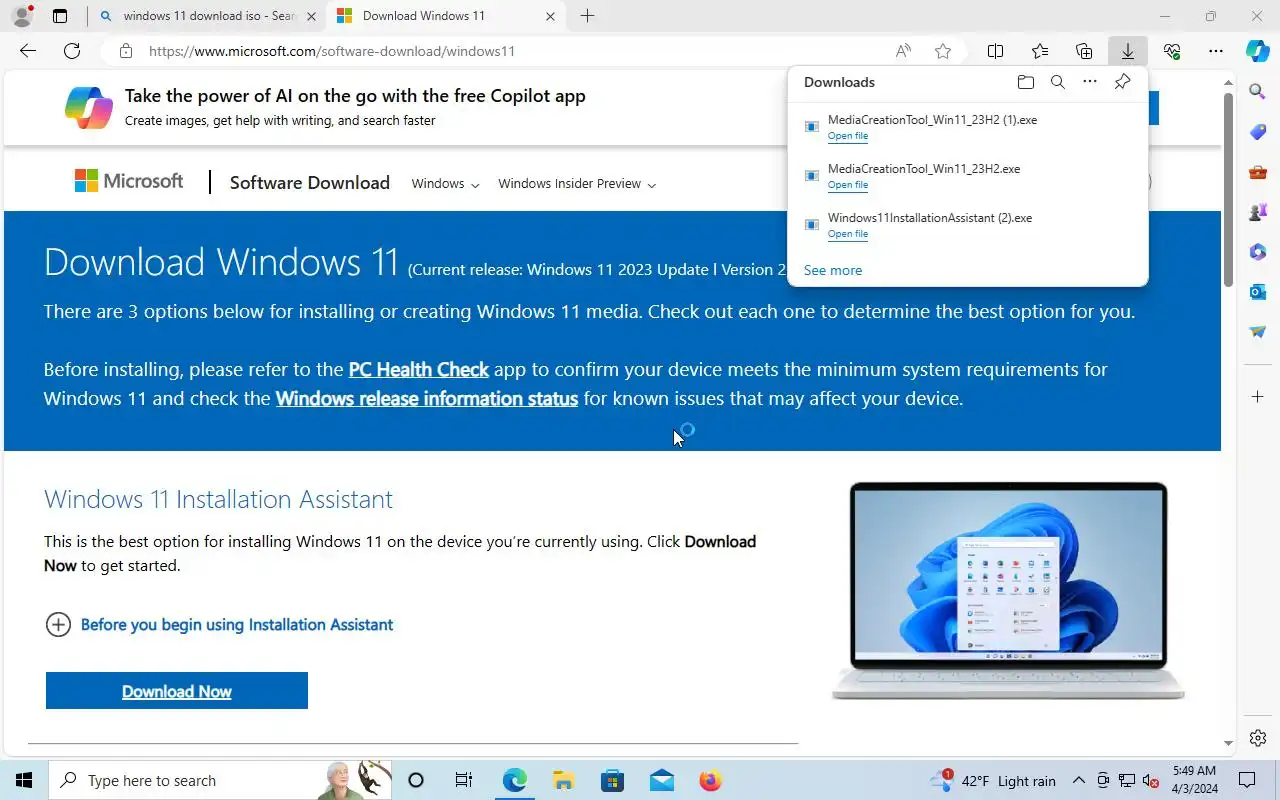Open the Windows Start button
Viewport: 1280px width, 800px height.
[x=23, y=781]
